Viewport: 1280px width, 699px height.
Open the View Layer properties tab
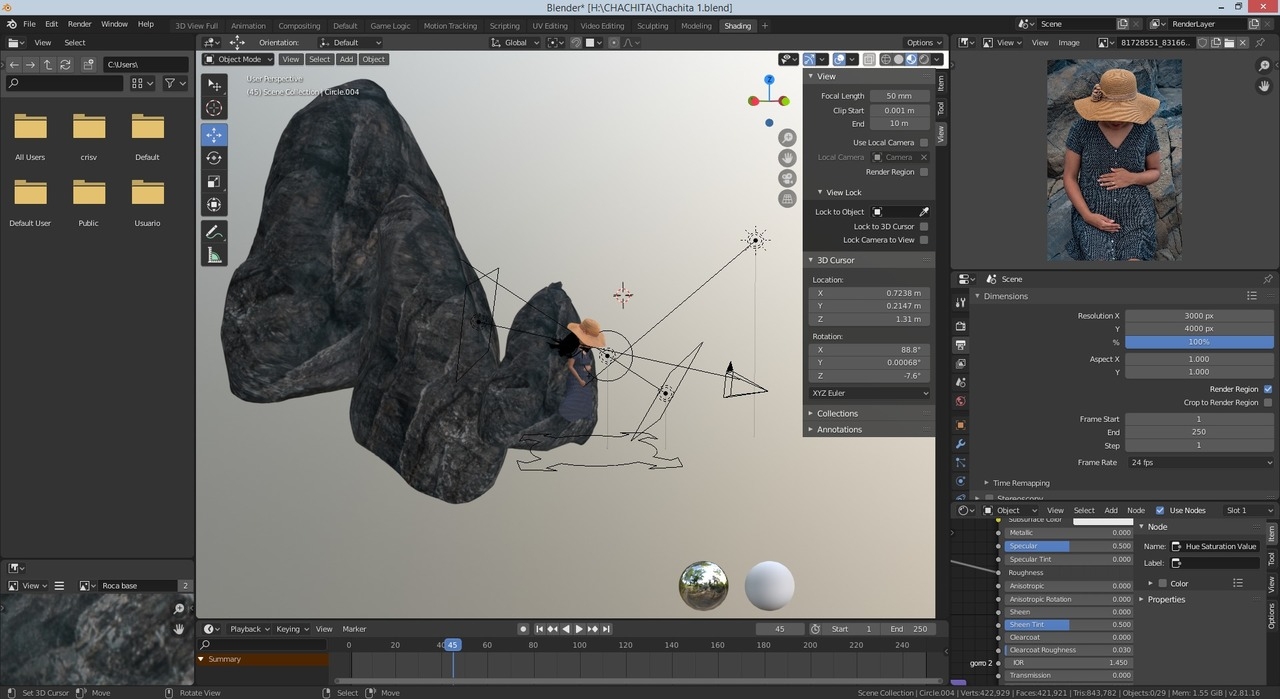[x=961, y=363]
